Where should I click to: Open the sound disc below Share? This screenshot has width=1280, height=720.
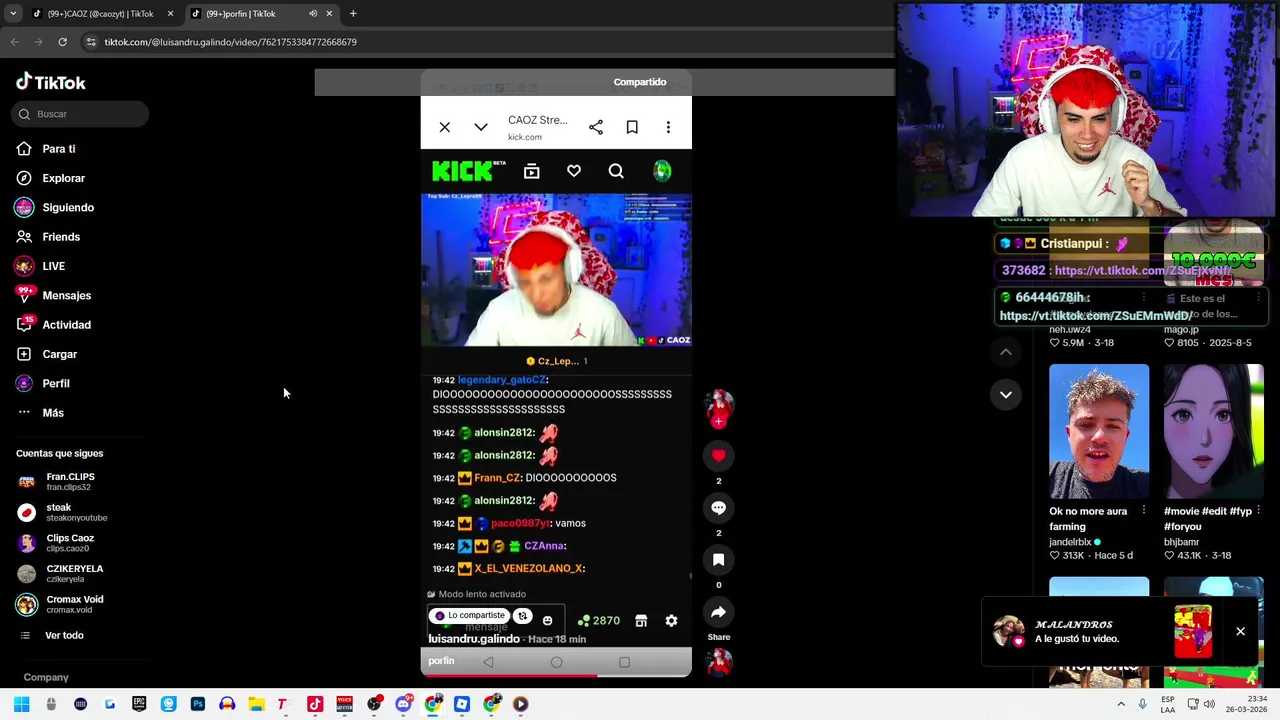718,662
